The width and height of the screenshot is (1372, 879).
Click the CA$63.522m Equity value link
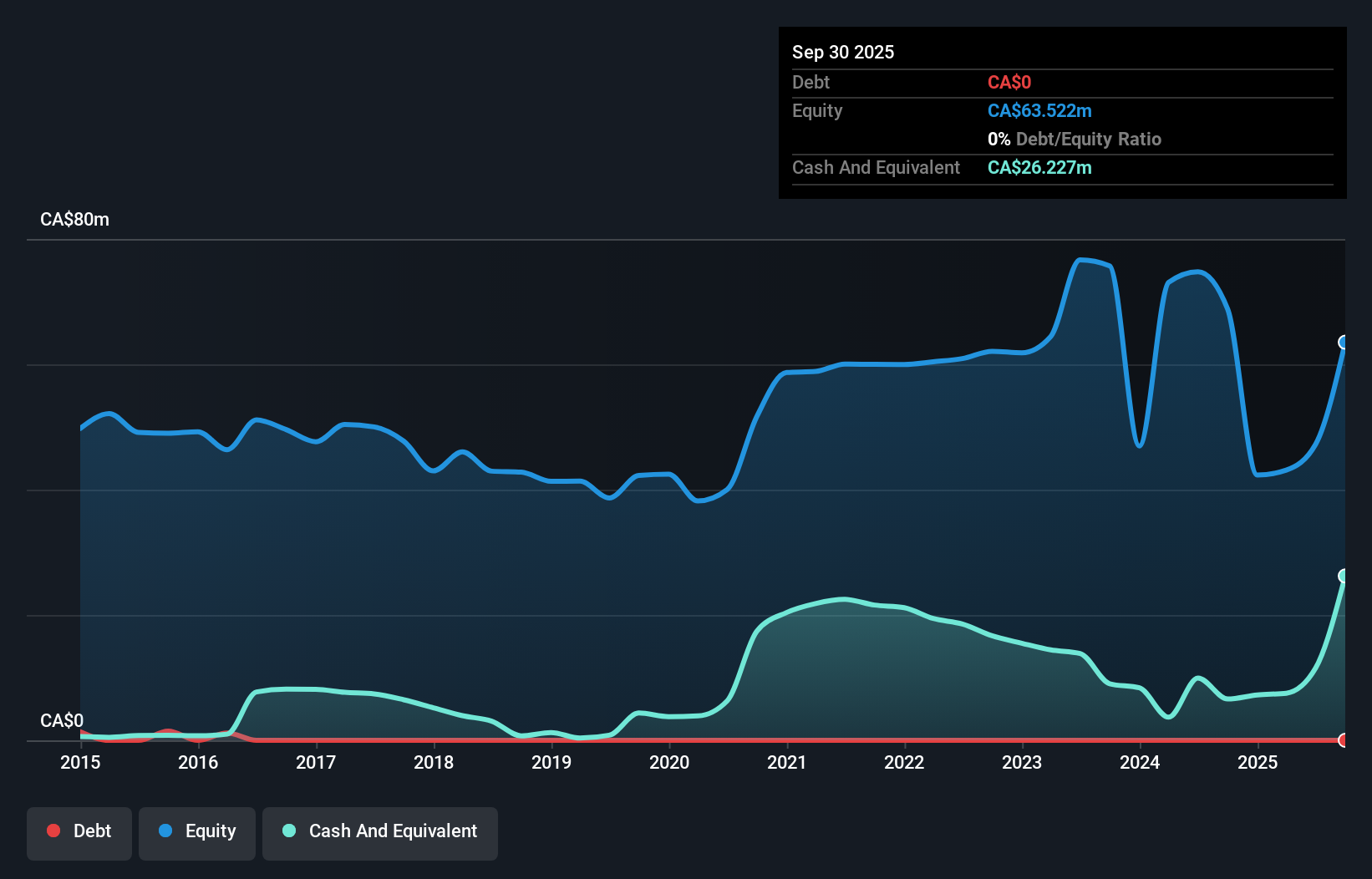(1039, 110)
